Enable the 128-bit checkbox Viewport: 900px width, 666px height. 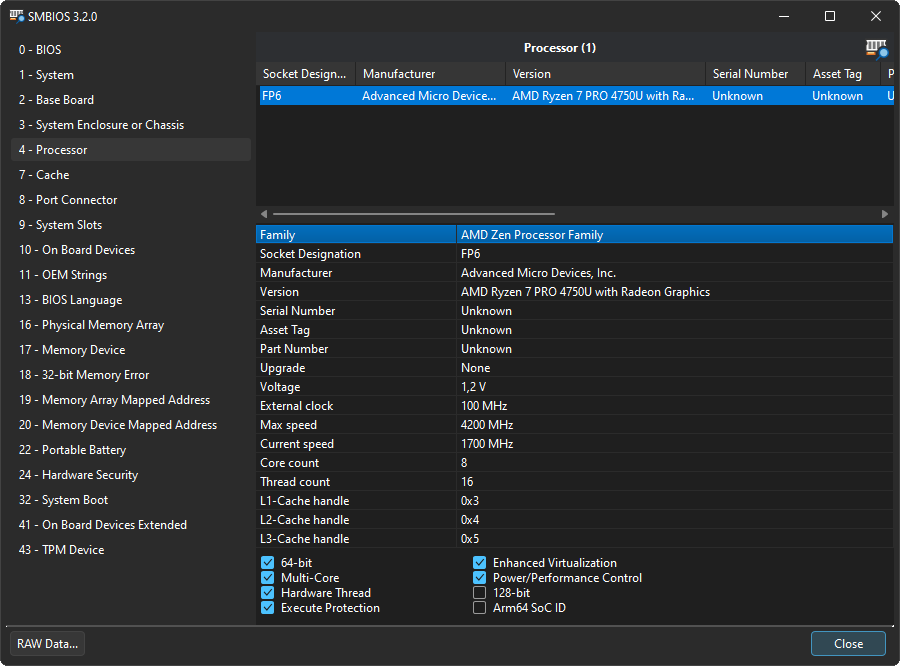click(x=479, y=593)
